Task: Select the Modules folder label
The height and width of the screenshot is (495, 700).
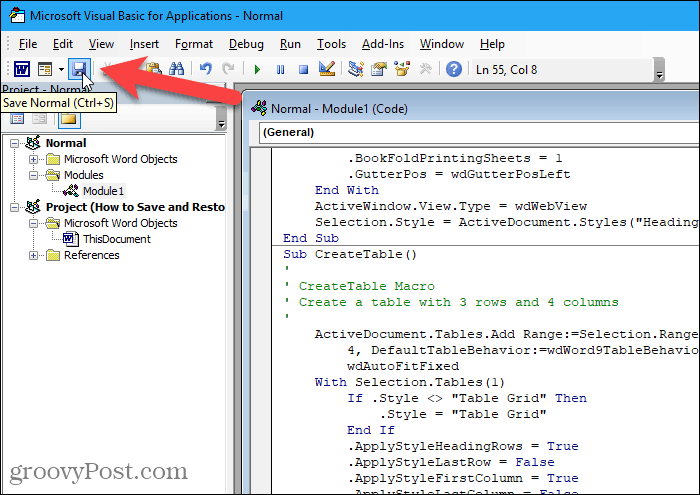Action: (83, 175)
